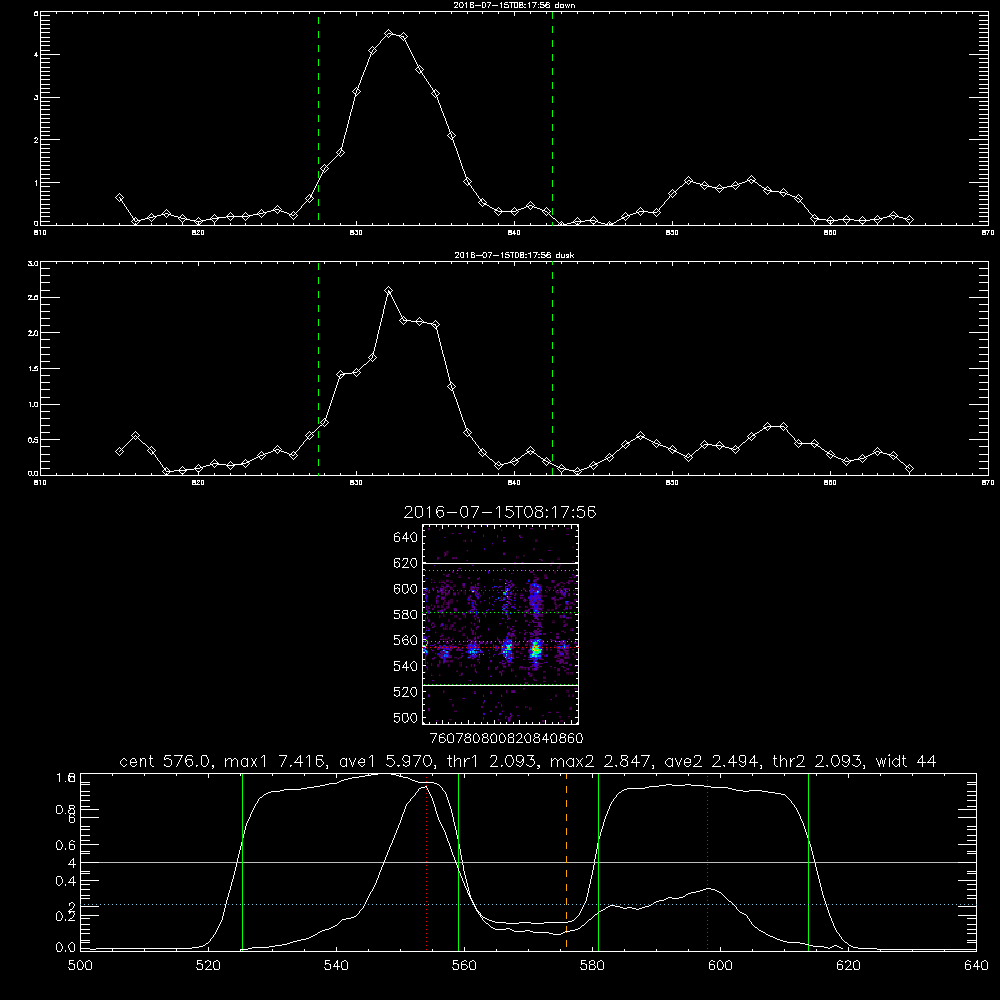Click the 'thr1 2.093' value

click(x=490, y=761)
